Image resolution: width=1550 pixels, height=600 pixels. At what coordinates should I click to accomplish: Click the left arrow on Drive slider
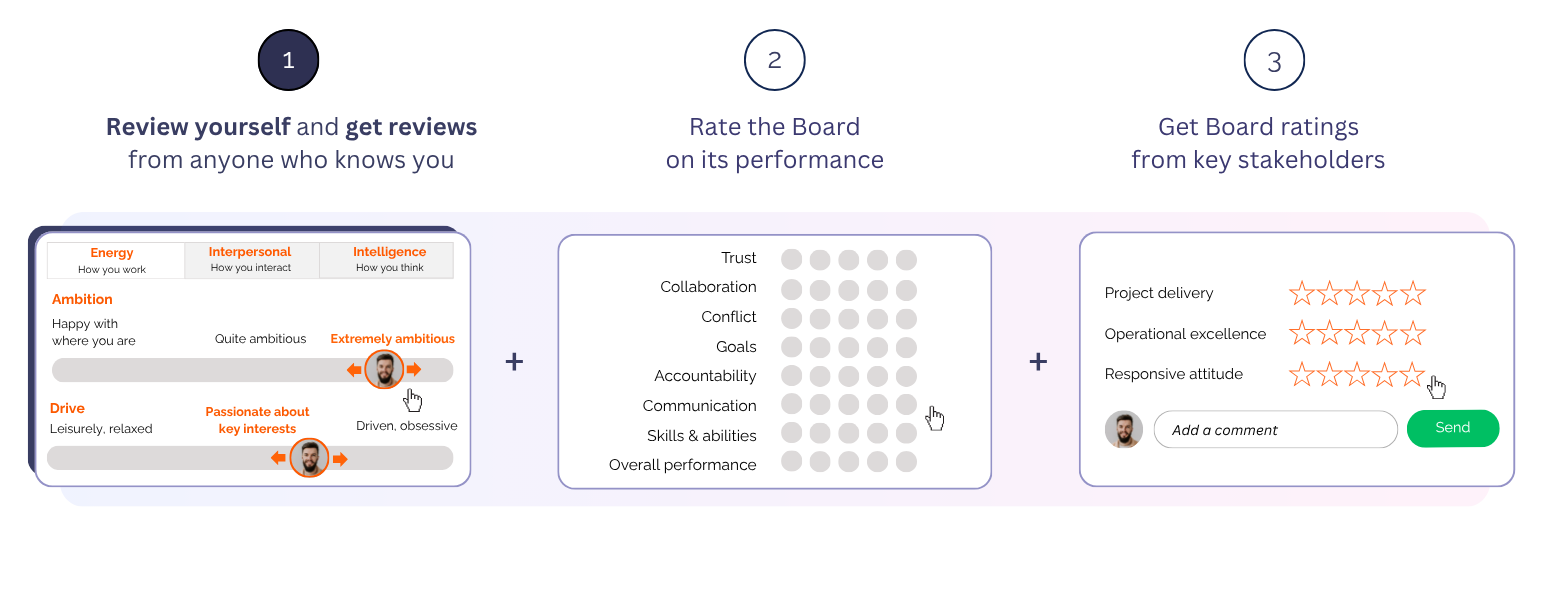tap(279, 459)
